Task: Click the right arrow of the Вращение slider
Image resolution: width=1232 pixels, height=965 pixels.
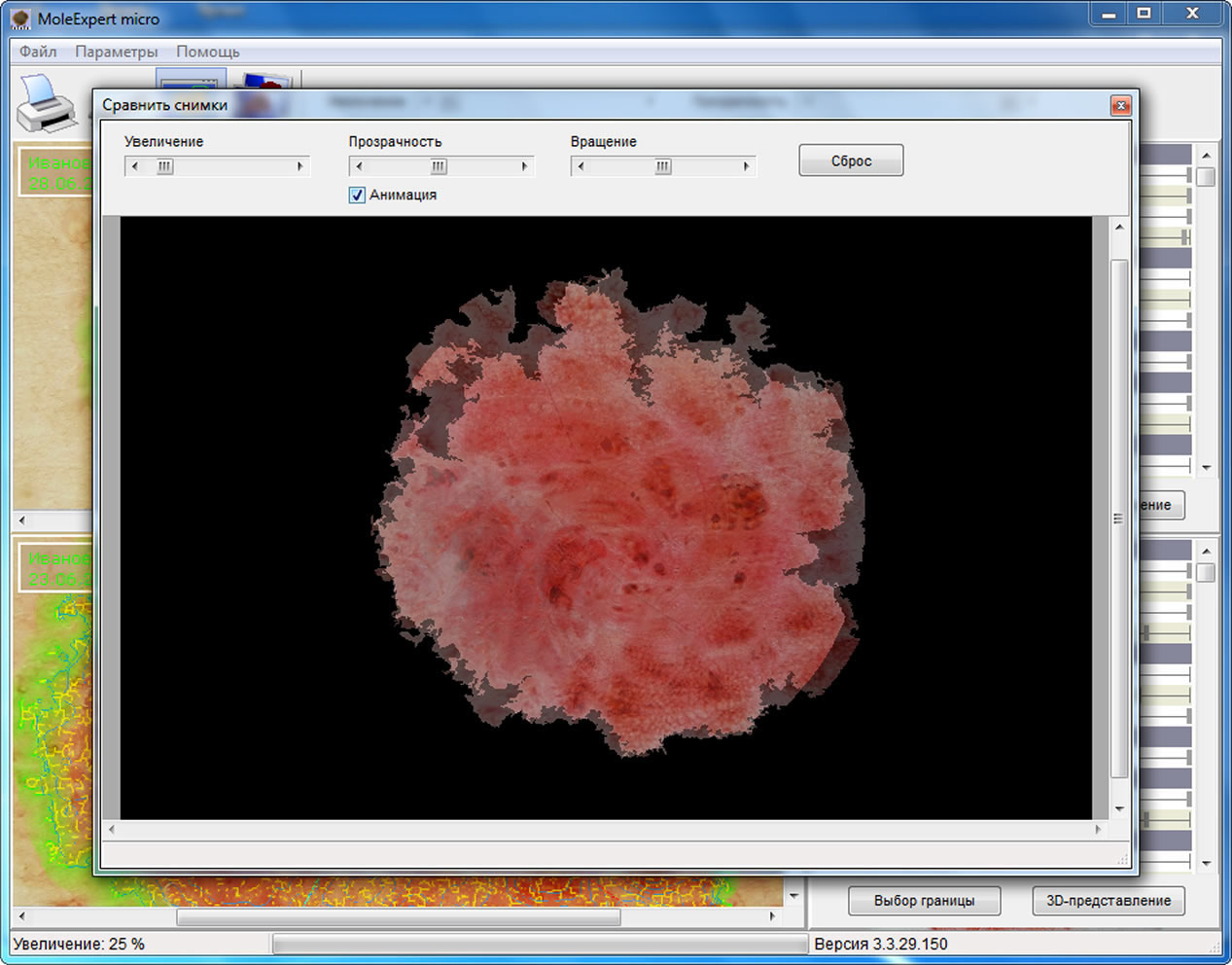Action: click(x=746, y=166)
